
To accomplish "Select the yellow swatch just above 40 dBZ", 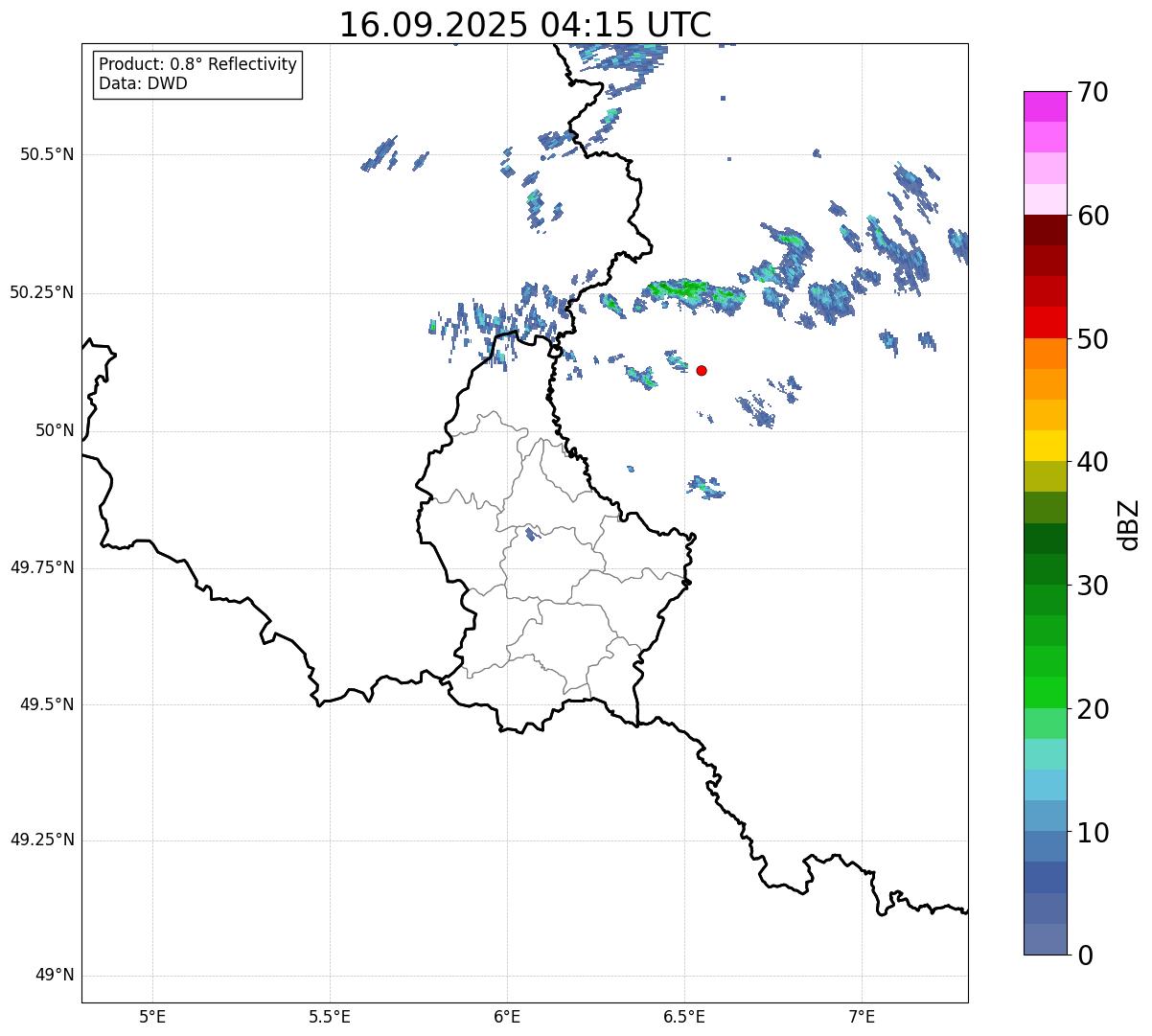I will point(1045,446).
